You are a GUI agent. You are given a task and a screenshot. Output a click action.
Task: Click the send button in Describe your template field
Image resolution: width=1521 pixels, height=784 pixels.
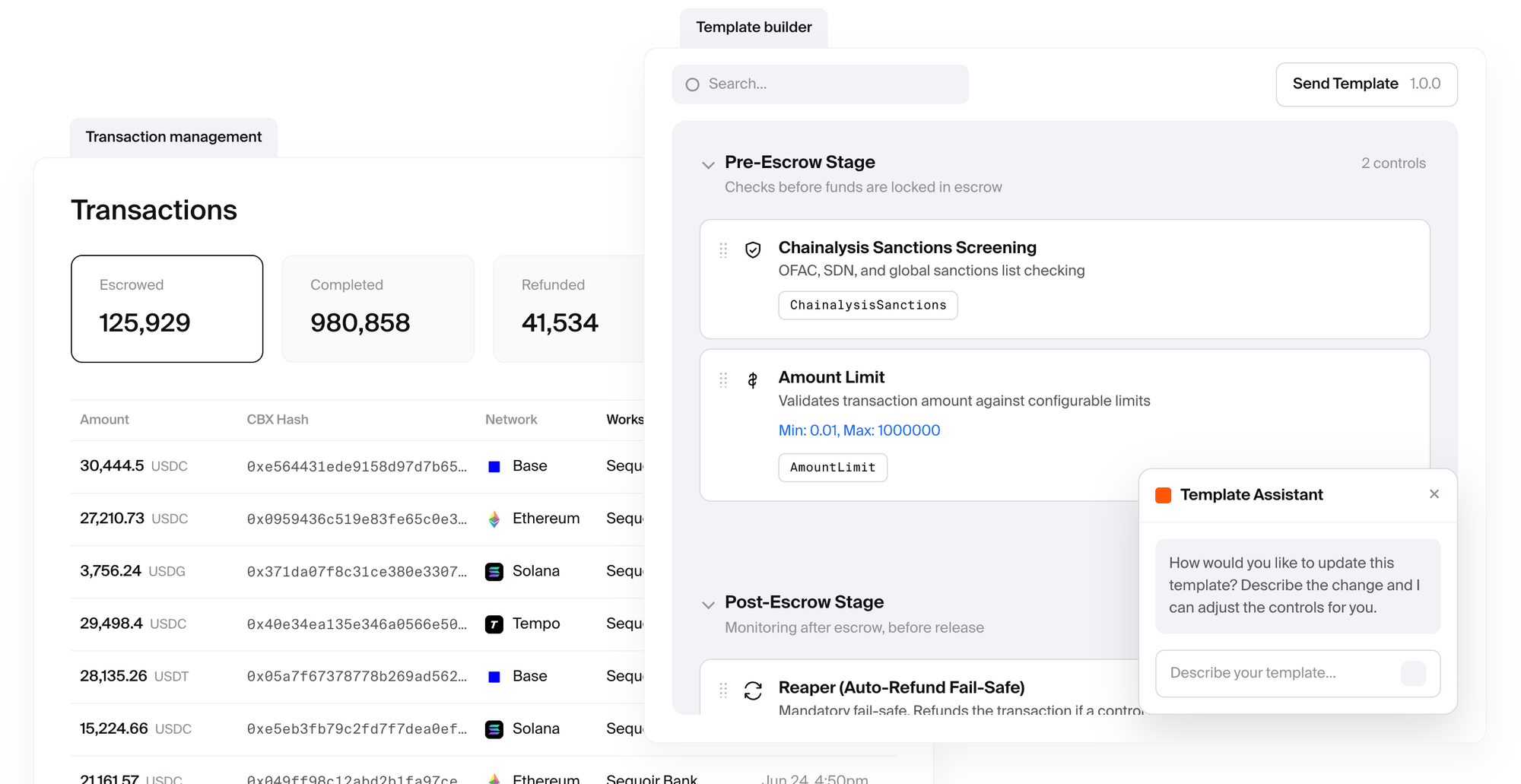tap(1413, 673)
